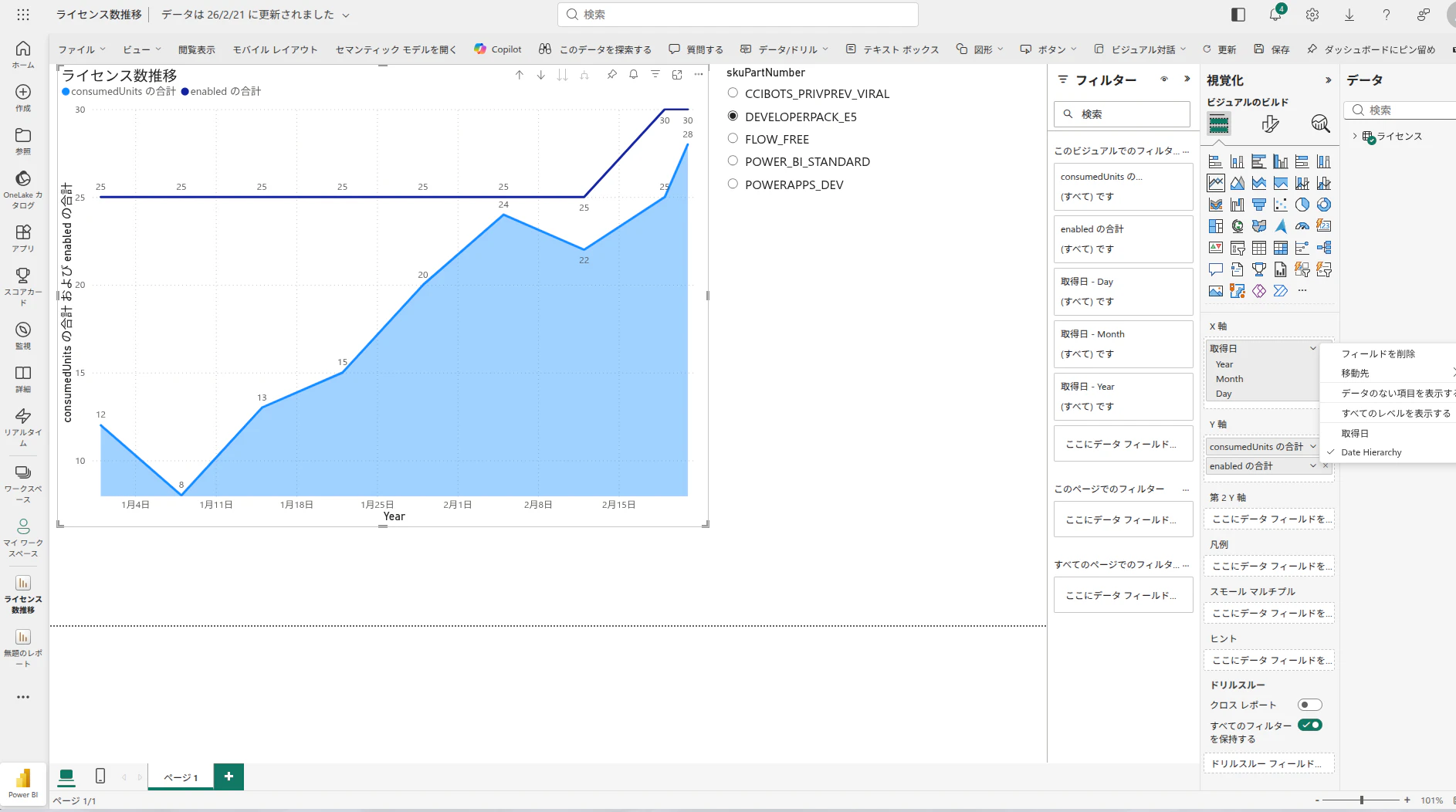This screenshot has height=812, width=1456.
Task: Expand the ライセンス table in Data pane
Action: click(1355, 137)
